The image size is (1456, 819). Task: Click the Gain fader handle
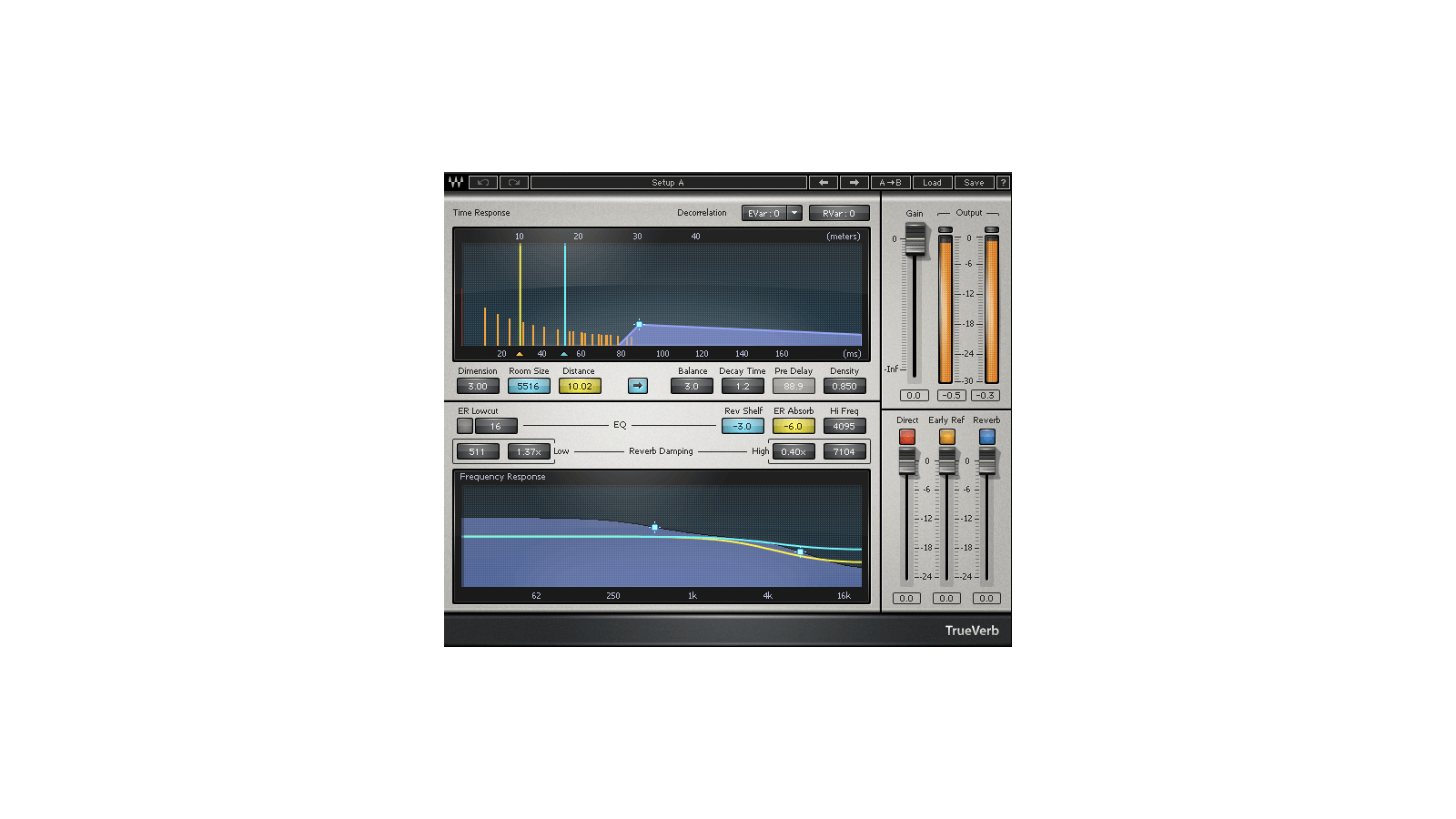pos(915,239)
